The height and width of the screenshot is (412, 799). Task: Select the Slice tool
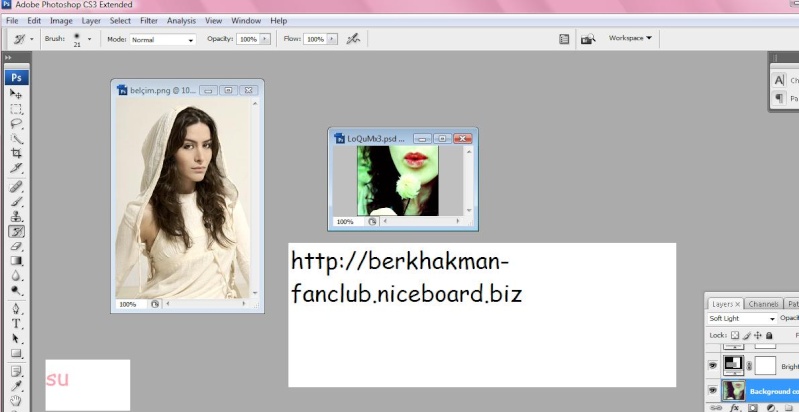[x=16, y=168]
